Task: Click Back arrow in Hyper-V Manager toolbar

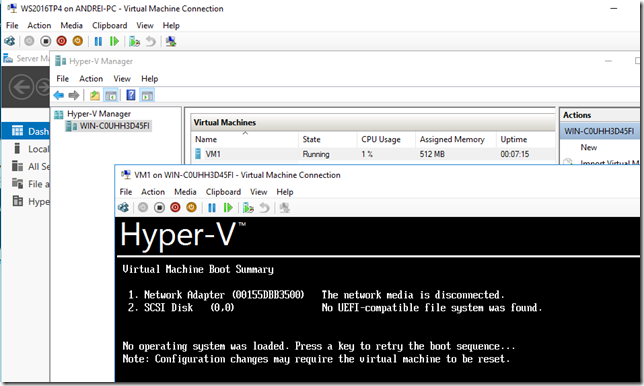Action: tap(59, 96)
